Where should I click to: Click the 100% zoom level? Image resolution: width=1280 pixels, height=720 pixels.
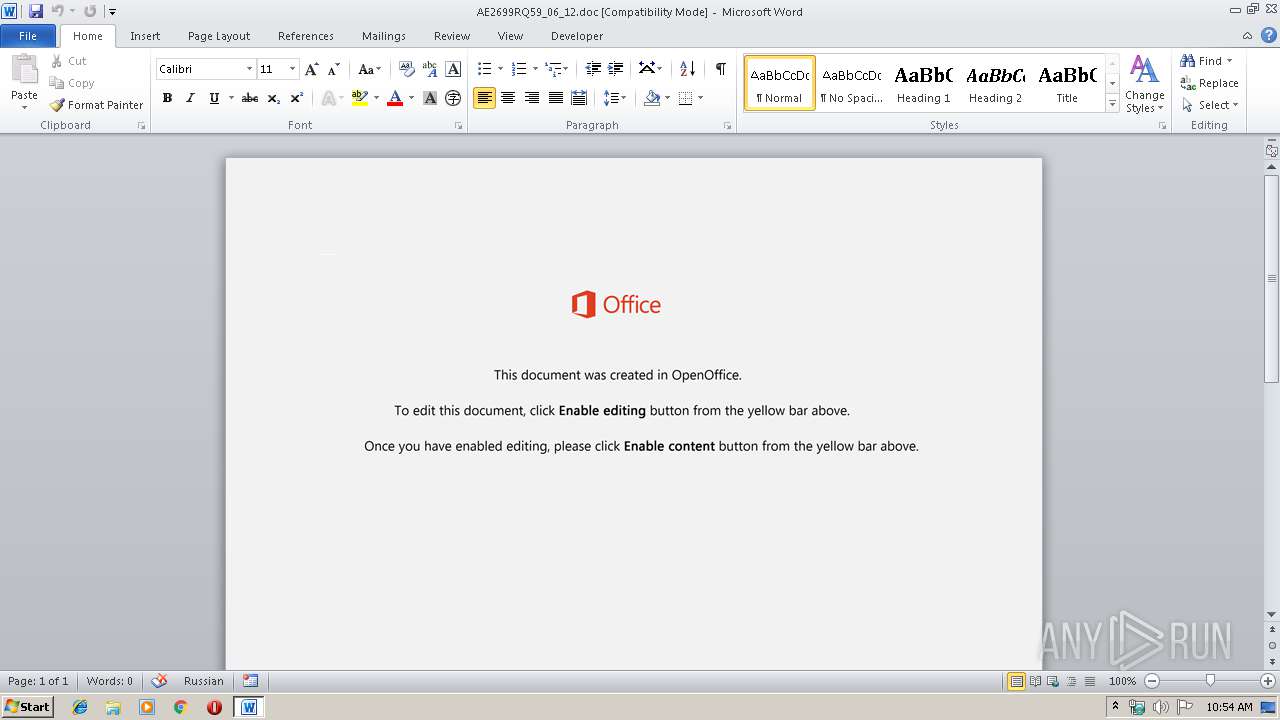pos(1122,681)
